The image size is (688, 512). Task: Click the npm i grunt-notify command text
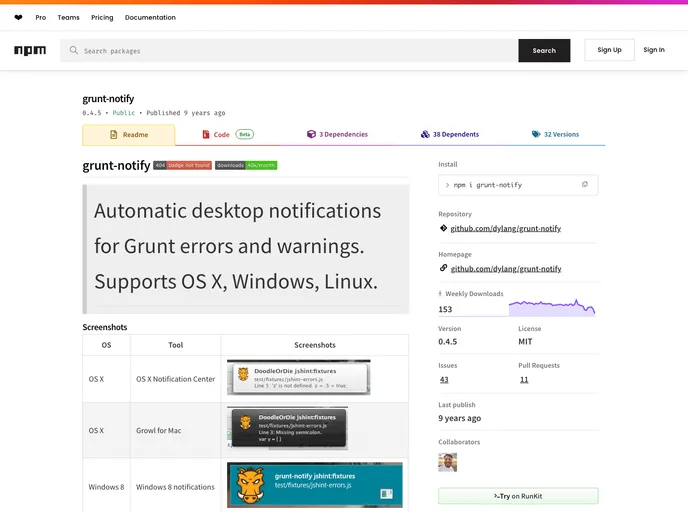click(487, 185)
